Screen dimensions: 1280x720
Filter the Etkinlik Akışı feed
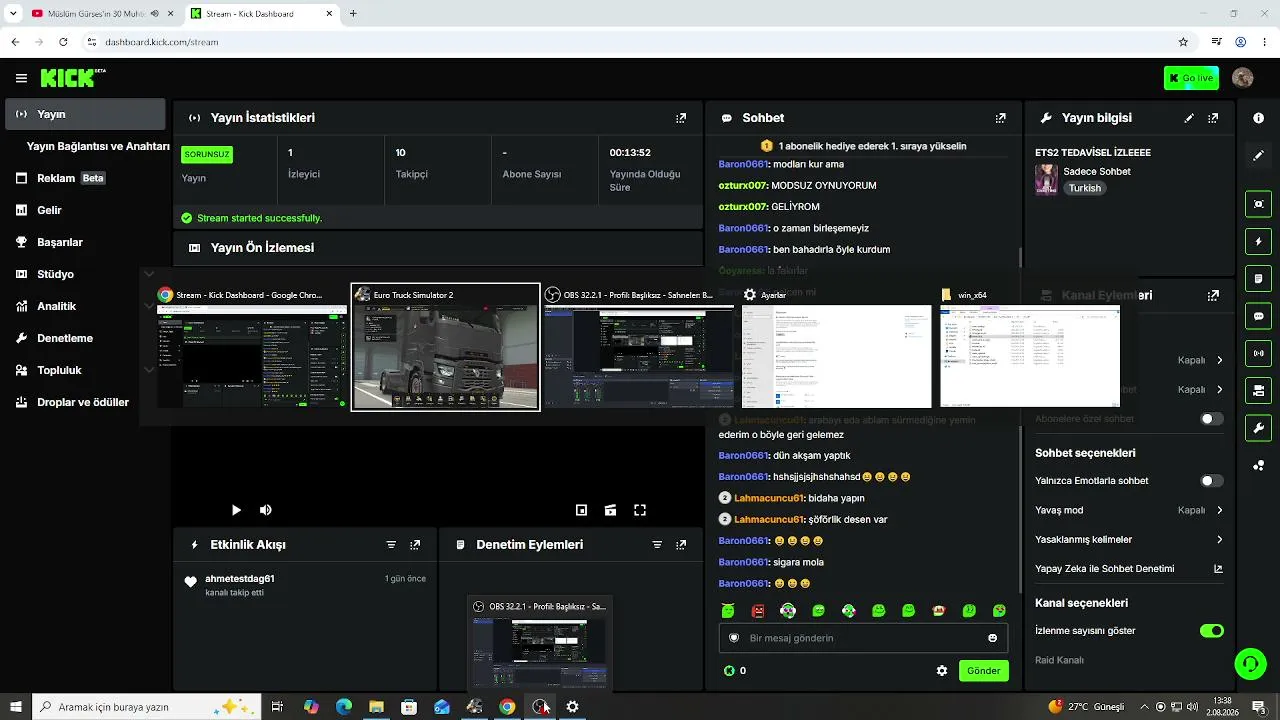point(391,545)
